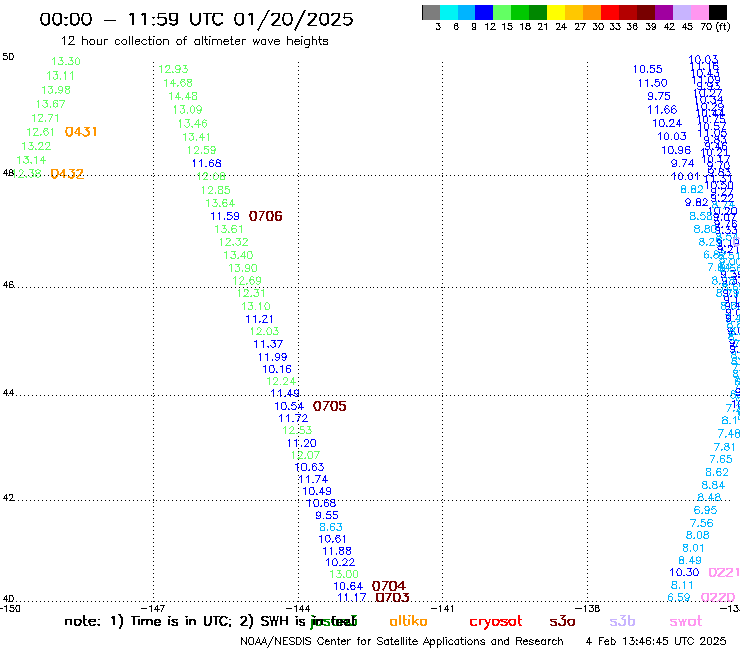Click the orange time label 0431
The image size is (740, 650).
coord(81,132)
